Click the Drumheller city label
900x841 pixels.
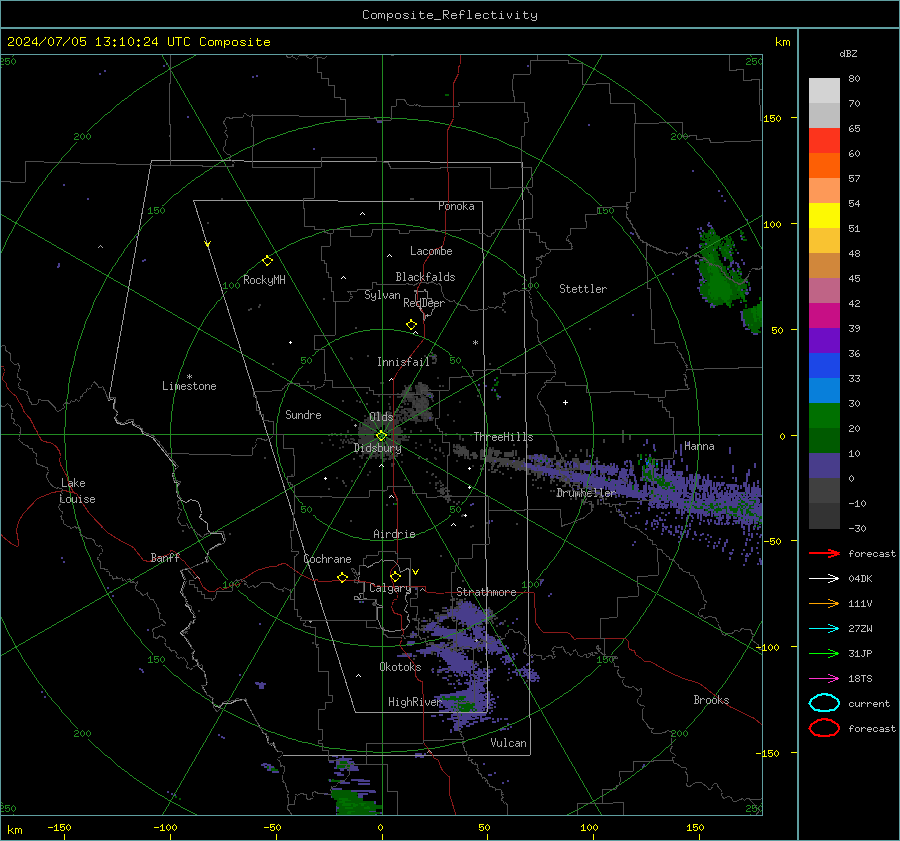tap(586, 493)
